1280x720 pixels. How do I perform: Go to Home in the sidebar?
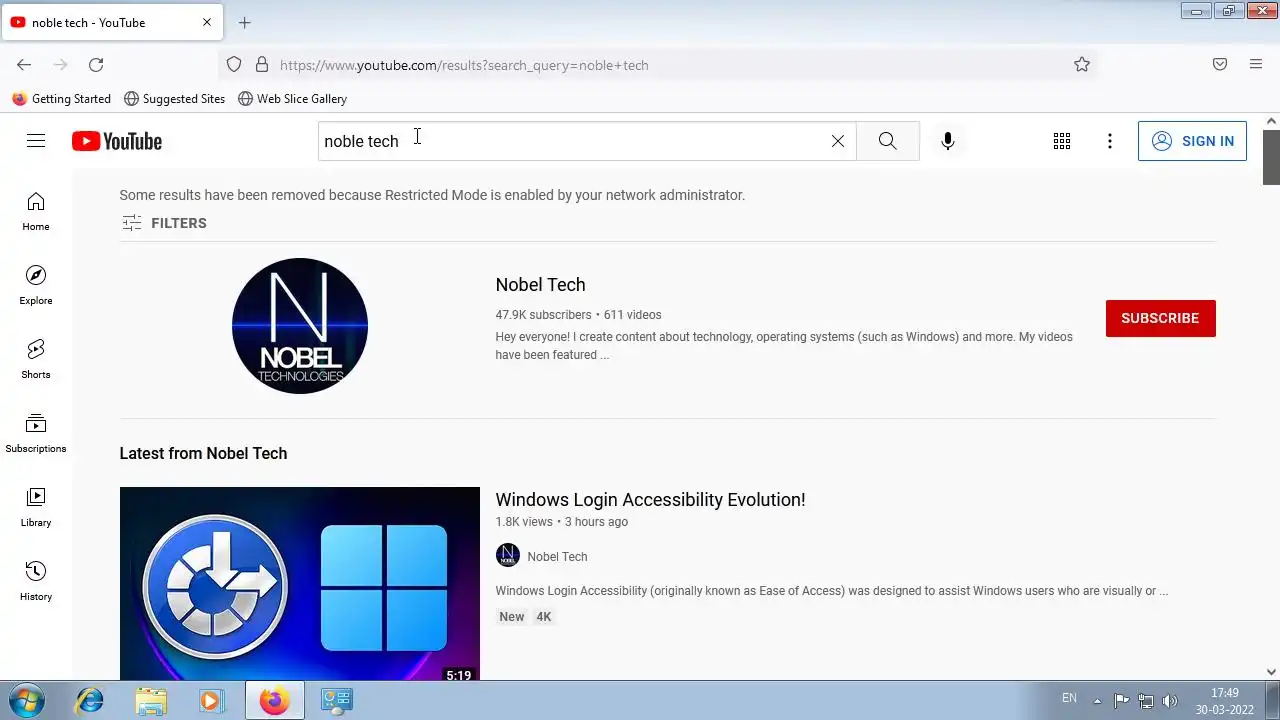[36, 211]
